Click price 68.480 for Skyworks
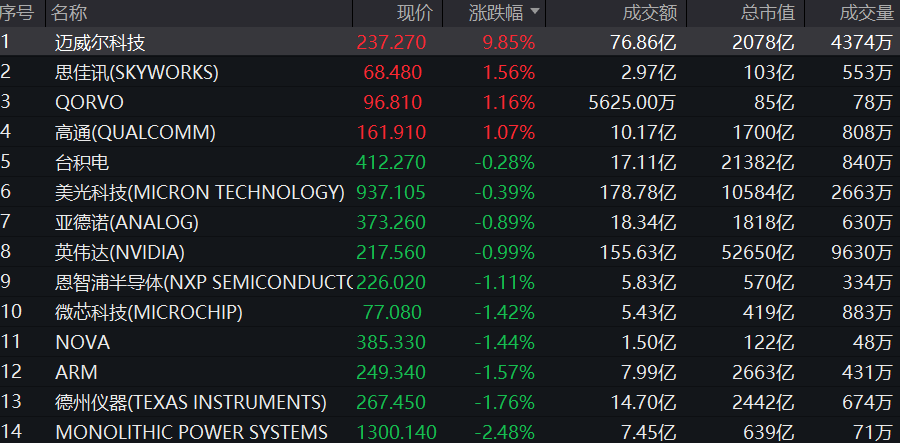 (x=393, y=72)
